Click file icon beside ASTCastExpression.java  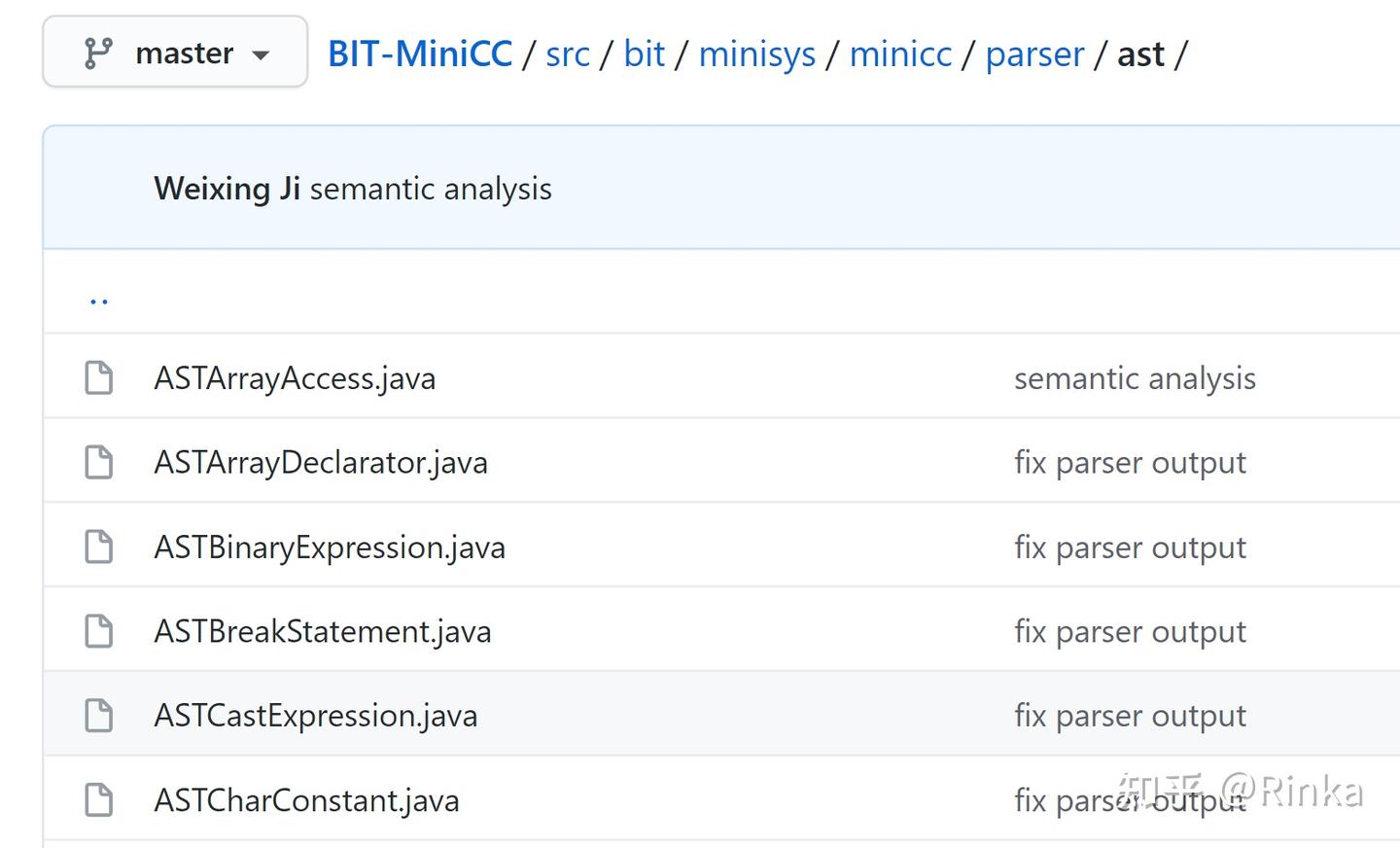tap(98, 716)
